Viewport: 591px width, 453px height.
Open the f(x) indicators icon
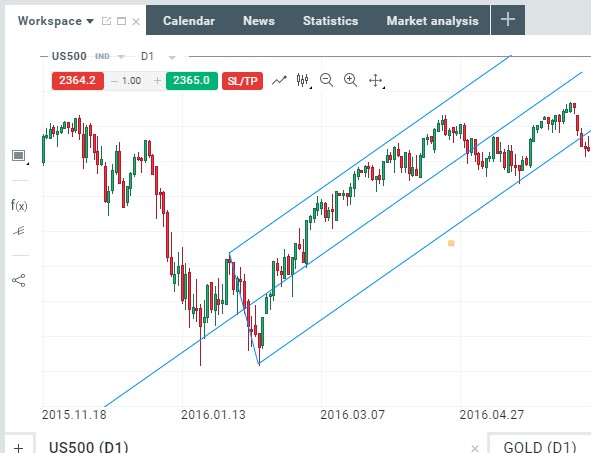pos(19,206)
